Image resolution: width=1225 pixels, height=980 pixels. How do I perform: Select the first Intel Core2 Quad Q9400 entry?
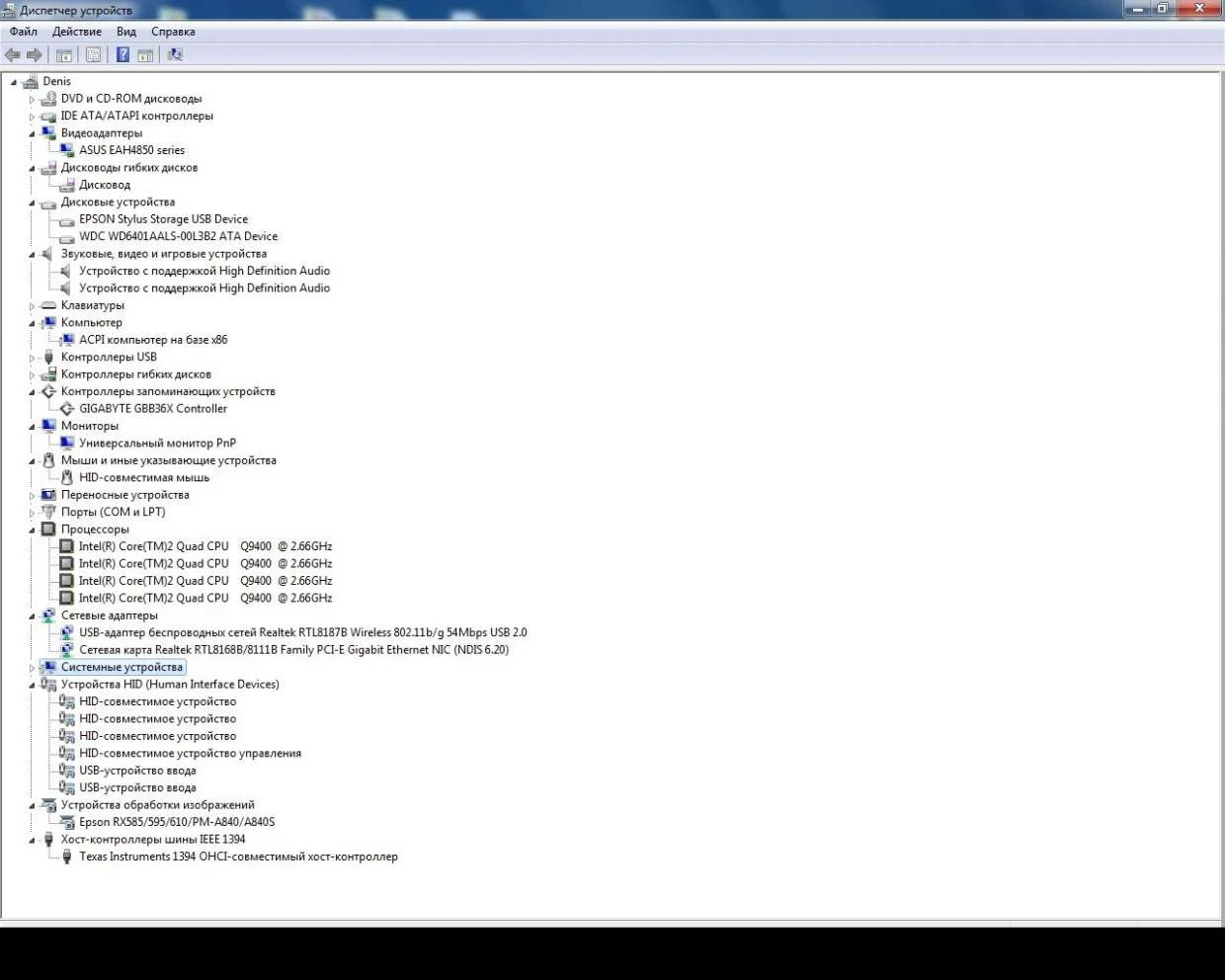tap(205, 546)
